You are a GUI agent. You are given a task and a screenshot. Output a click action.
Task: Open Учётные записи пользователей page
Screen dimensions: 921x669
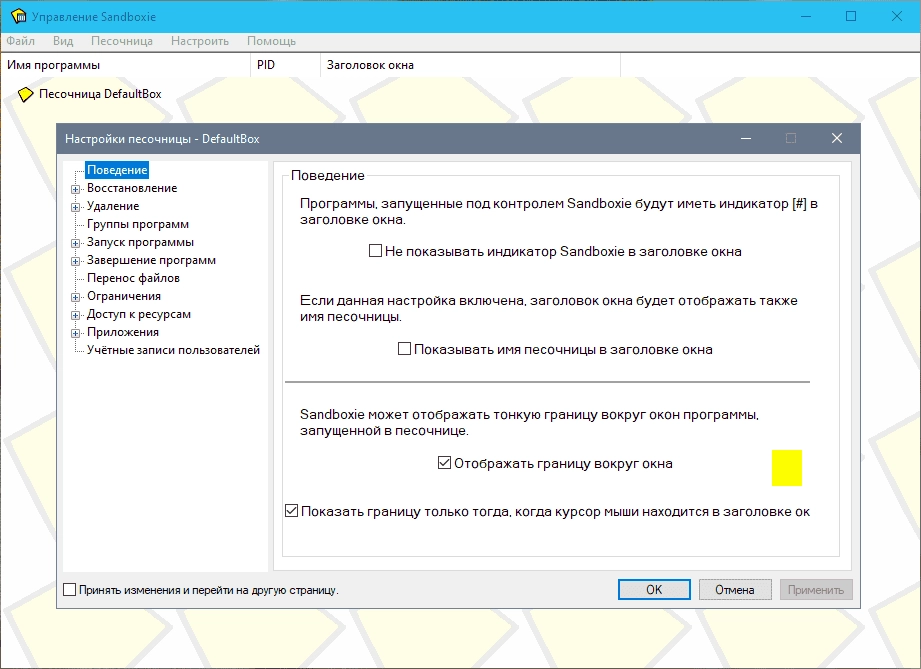pos(173,349)
